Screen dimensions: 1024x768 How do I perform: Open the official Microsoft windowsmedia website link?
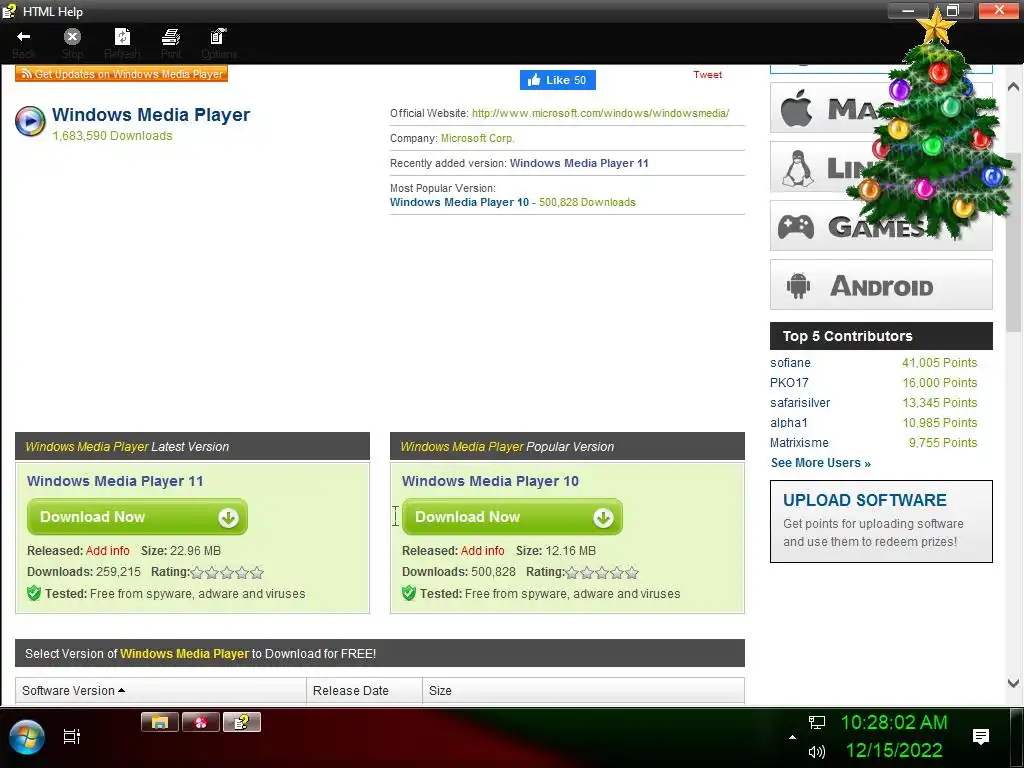click(600, 113)
